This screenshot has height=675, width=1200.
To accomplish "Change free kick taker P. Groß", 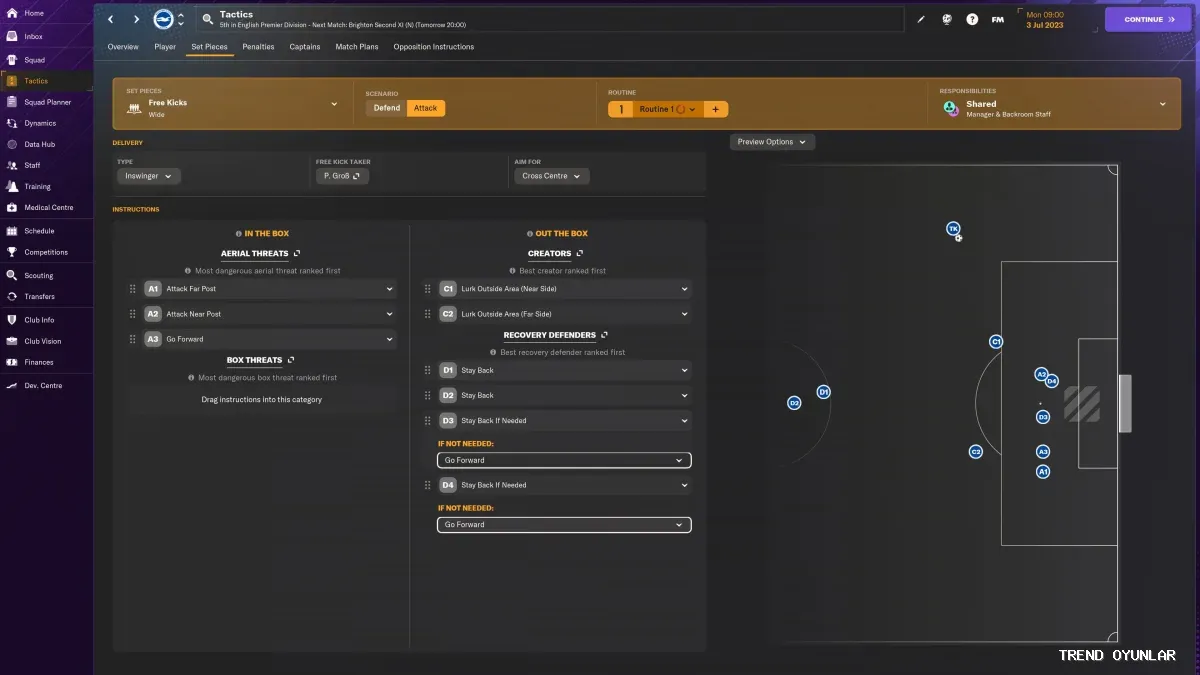I will click(x=342, y=176).
